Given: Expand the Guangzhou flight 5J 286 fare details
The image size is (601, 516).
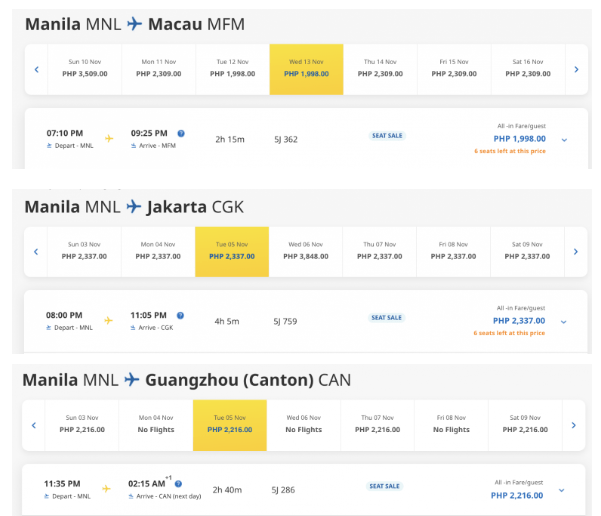Looking at the screenshot, I should click(561, 490).
